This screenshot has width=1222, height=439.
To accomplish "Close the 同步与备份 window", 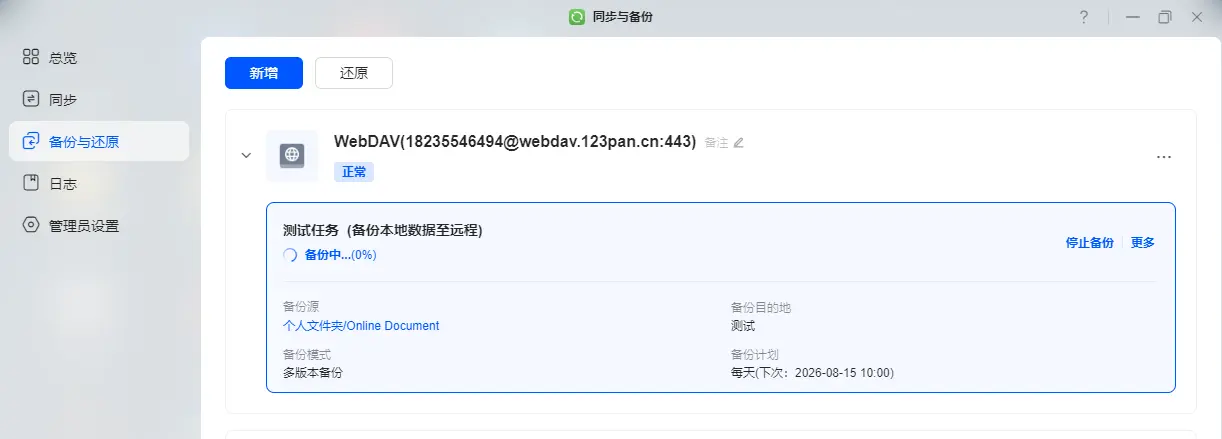I will point(1197,17).
